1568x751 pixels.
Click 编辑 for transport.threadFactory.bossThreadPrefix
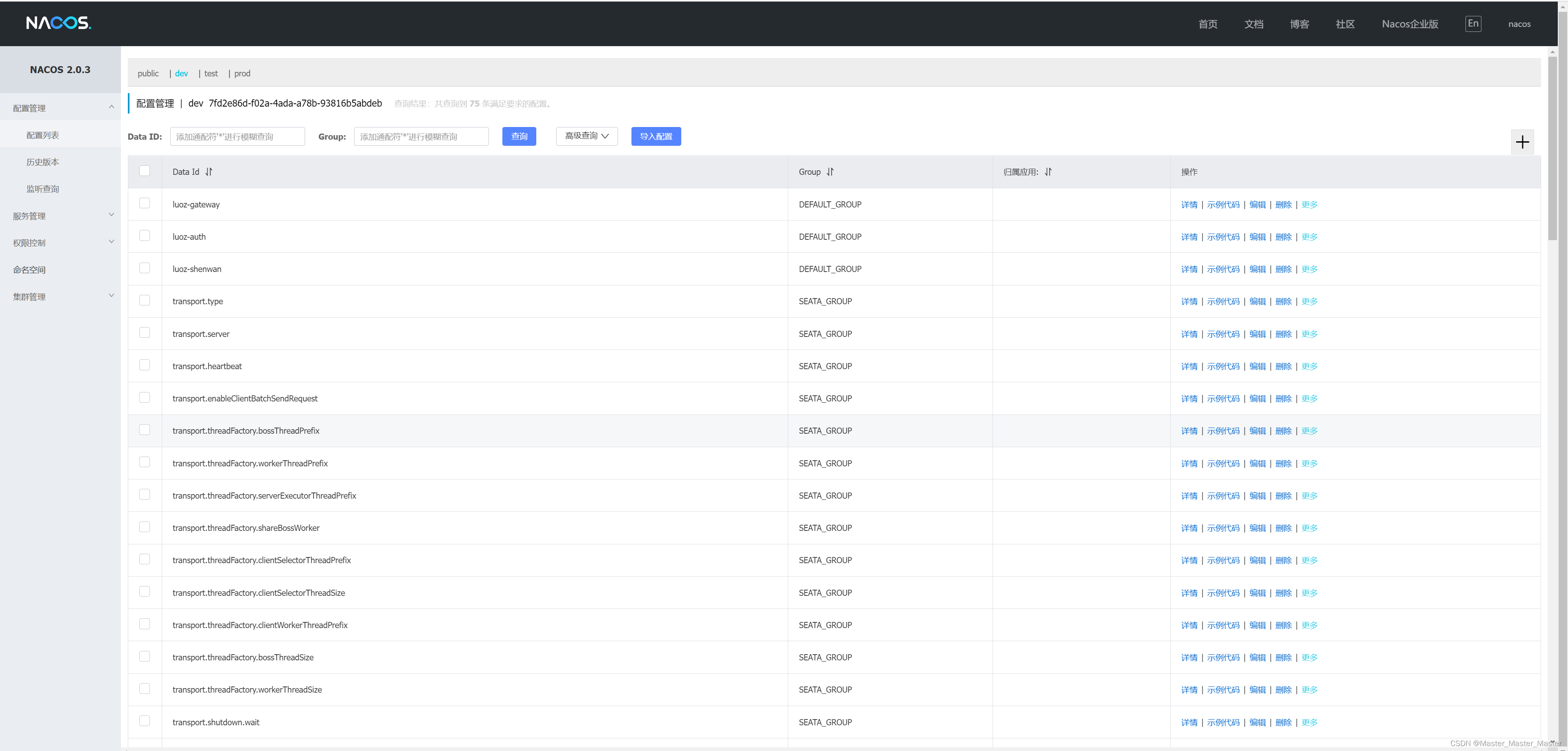click(1257, 431)
